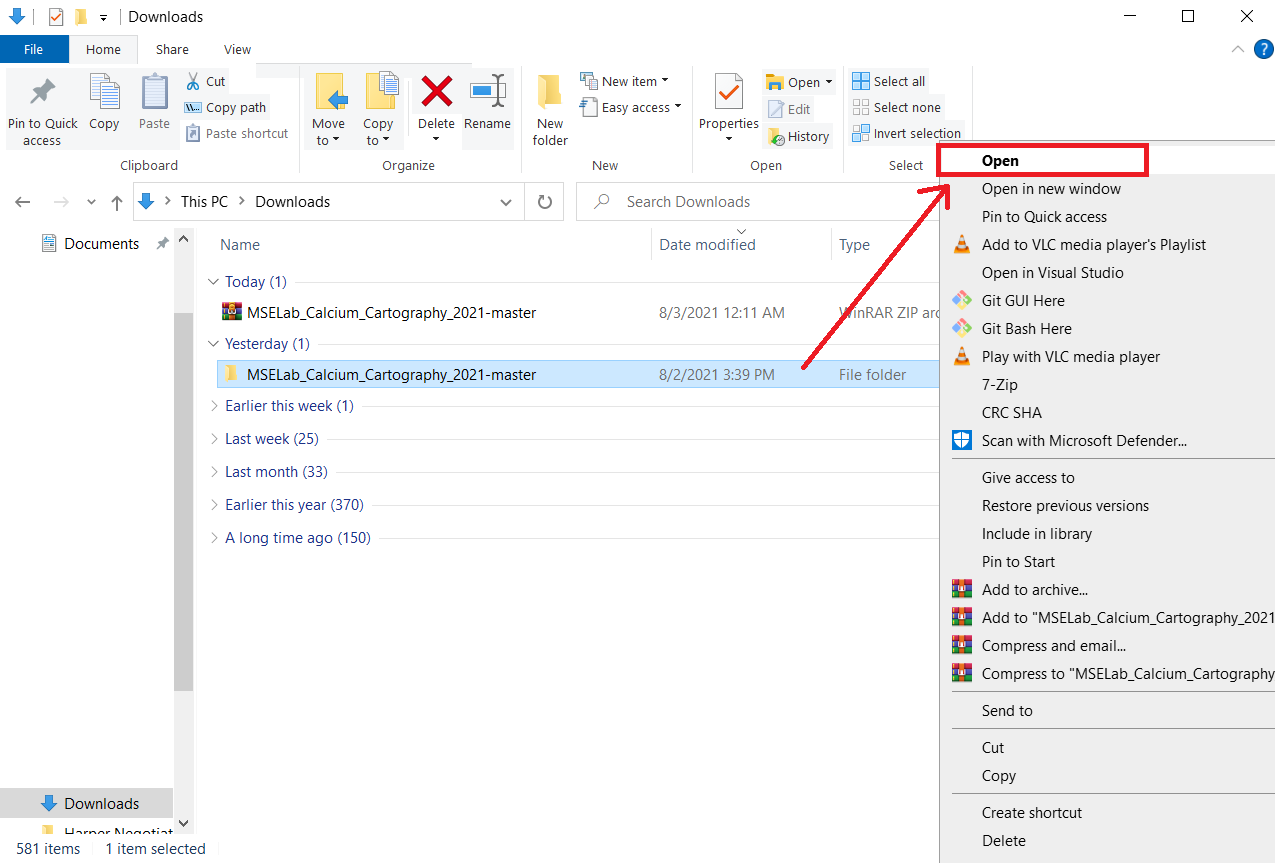Click the Rename icon in ribbon
1275x863 pixels.
point(487,92)
